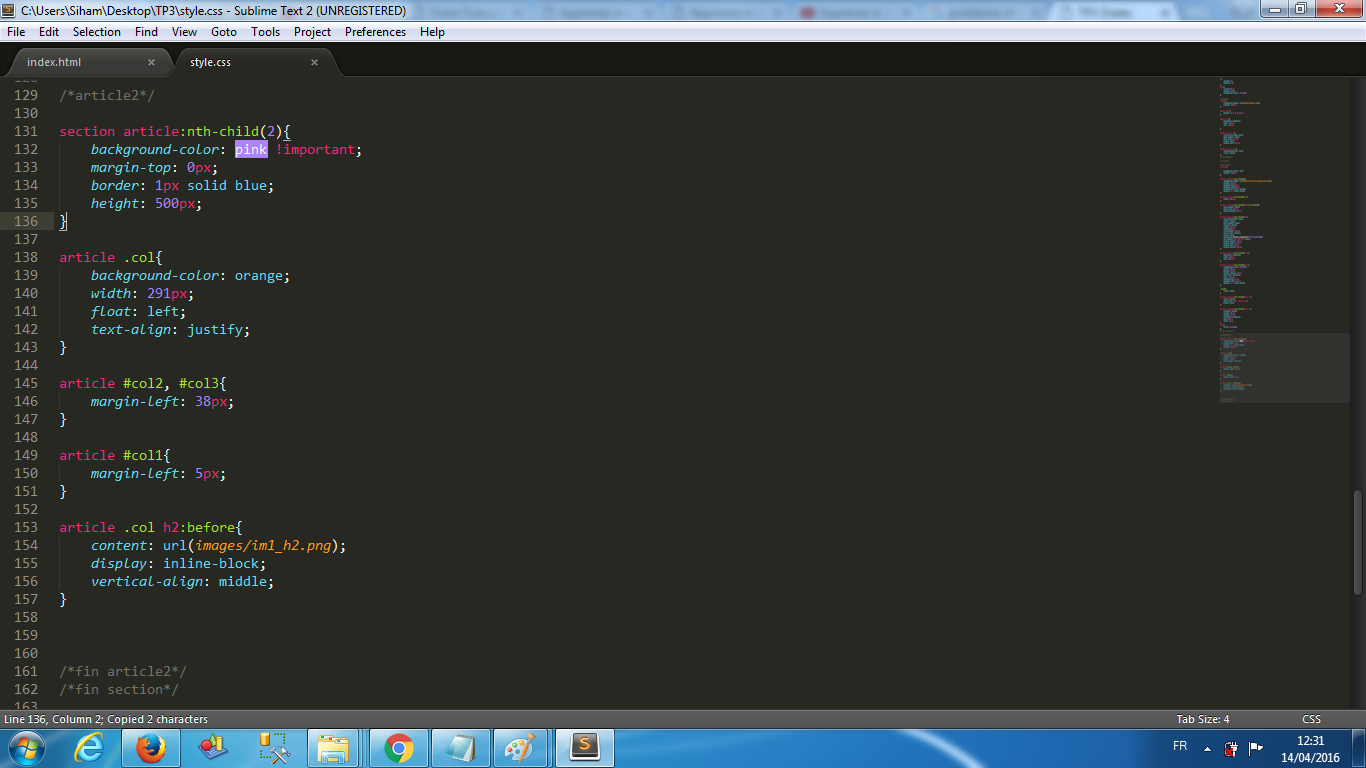Open the CSS syntax selector
Screen dimensions: 1366x768
pos(1311,718)
